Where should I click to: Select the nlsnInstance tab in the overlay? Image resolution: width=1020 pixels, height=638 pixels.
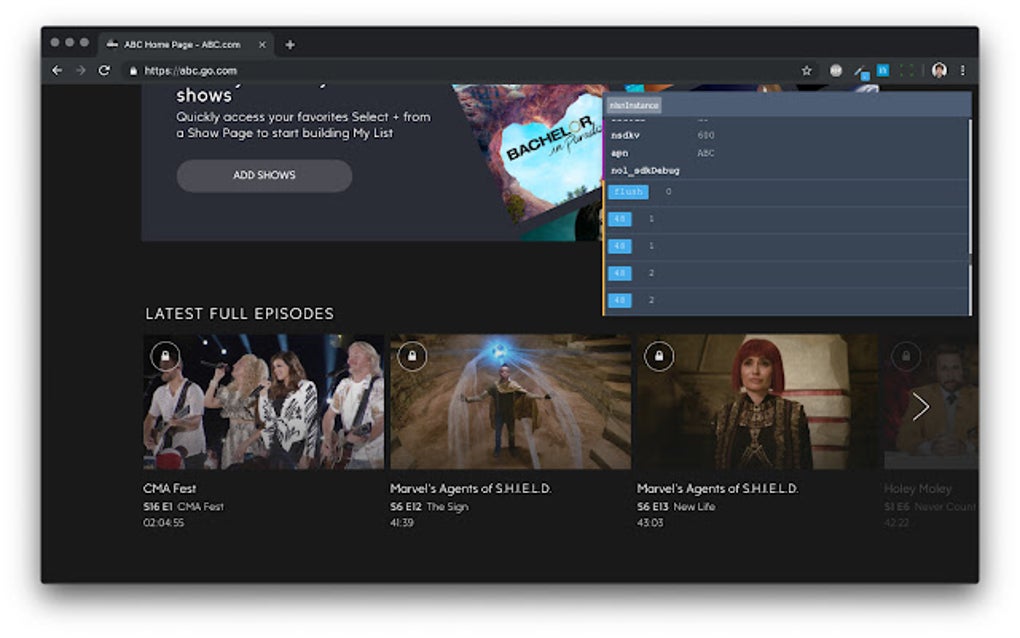[x=634, y=105]
